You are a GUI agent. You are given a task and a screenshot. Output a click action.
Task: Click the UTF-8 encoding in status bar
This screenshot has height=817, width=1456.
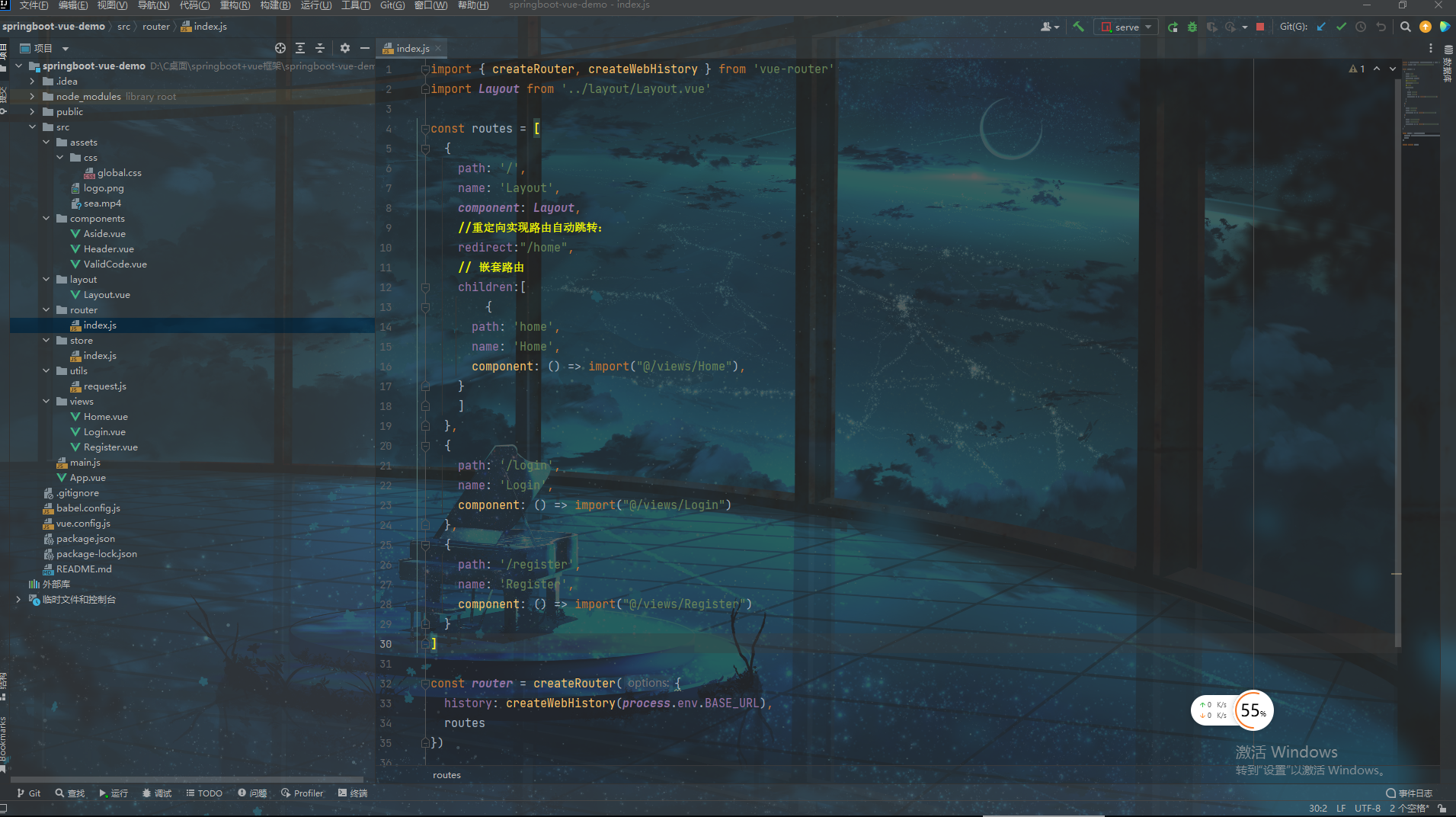click(x=1368, y=809)
